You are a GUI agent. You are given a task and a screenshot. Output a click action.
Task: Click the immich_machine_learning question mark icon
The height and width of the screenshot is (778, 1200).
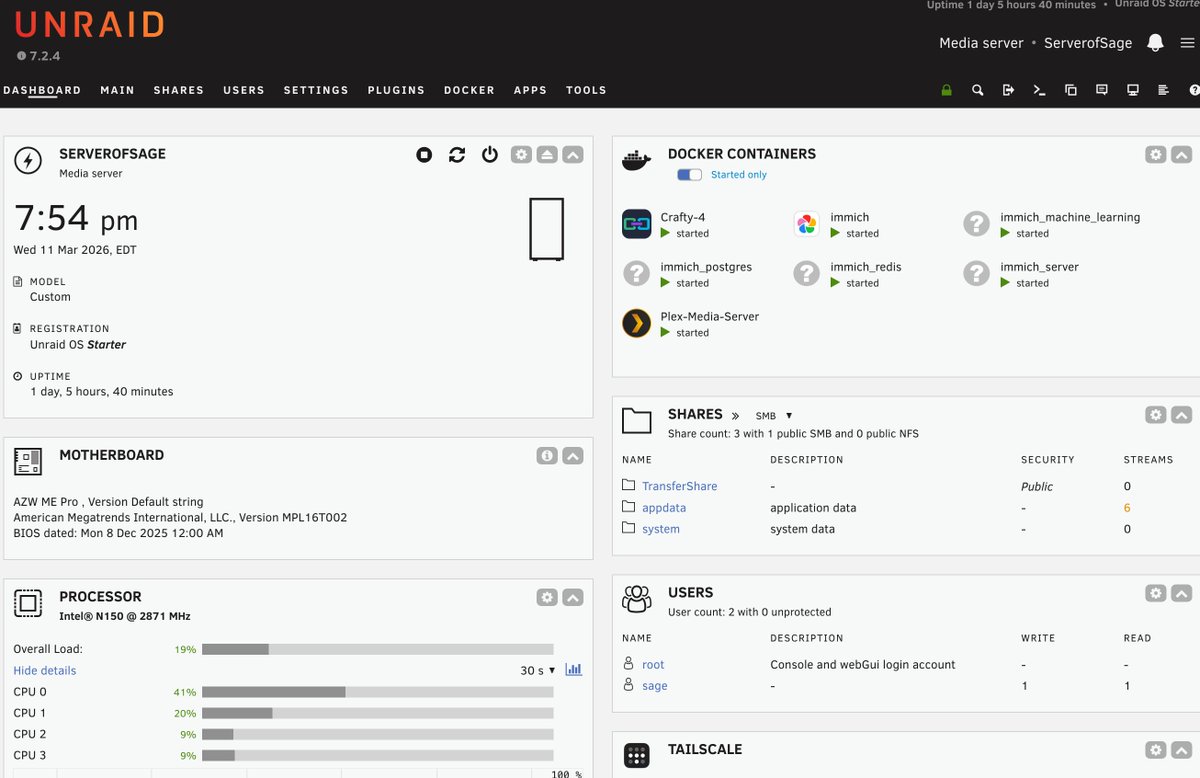977,224
